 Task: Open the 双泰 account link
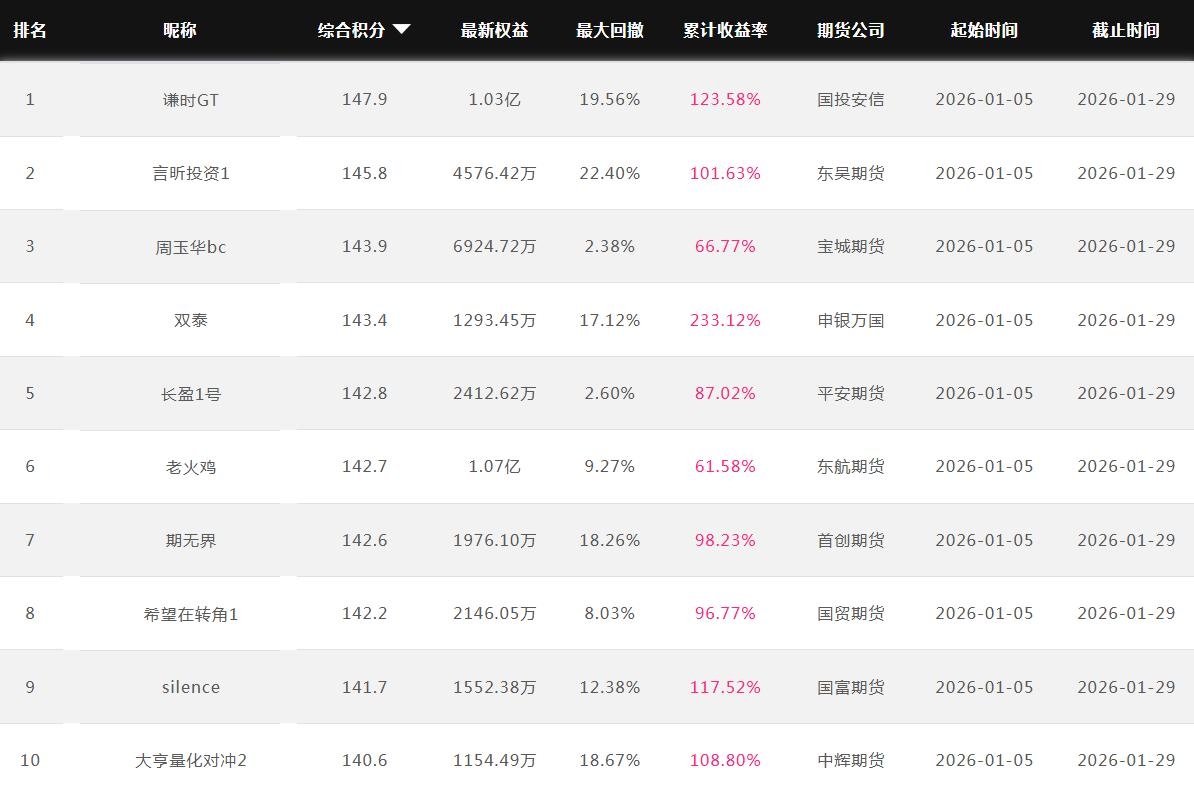(190, 320)
